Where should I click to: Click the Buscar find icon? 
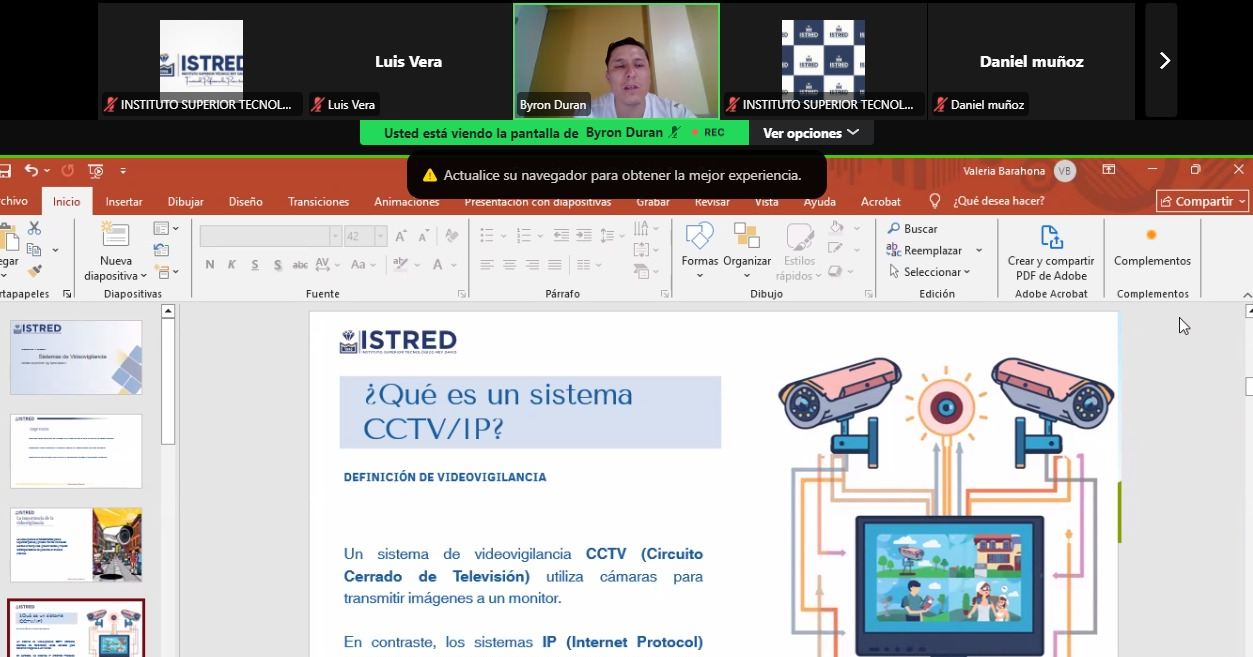[894, 229]
